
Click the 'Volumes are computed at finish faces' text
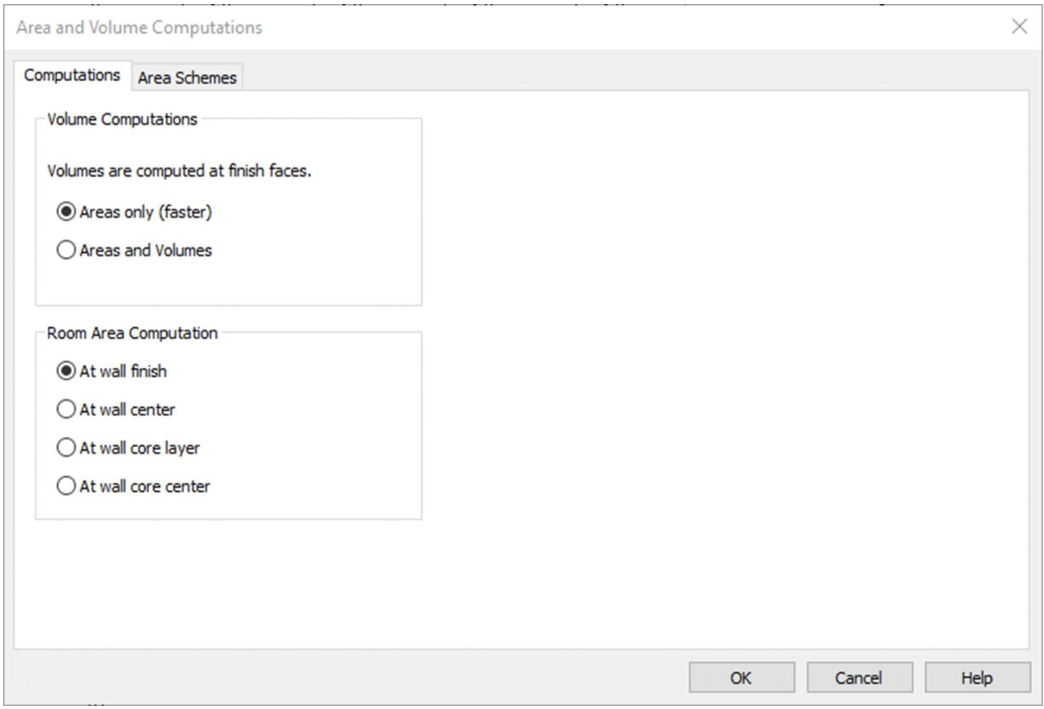point(180,172)
